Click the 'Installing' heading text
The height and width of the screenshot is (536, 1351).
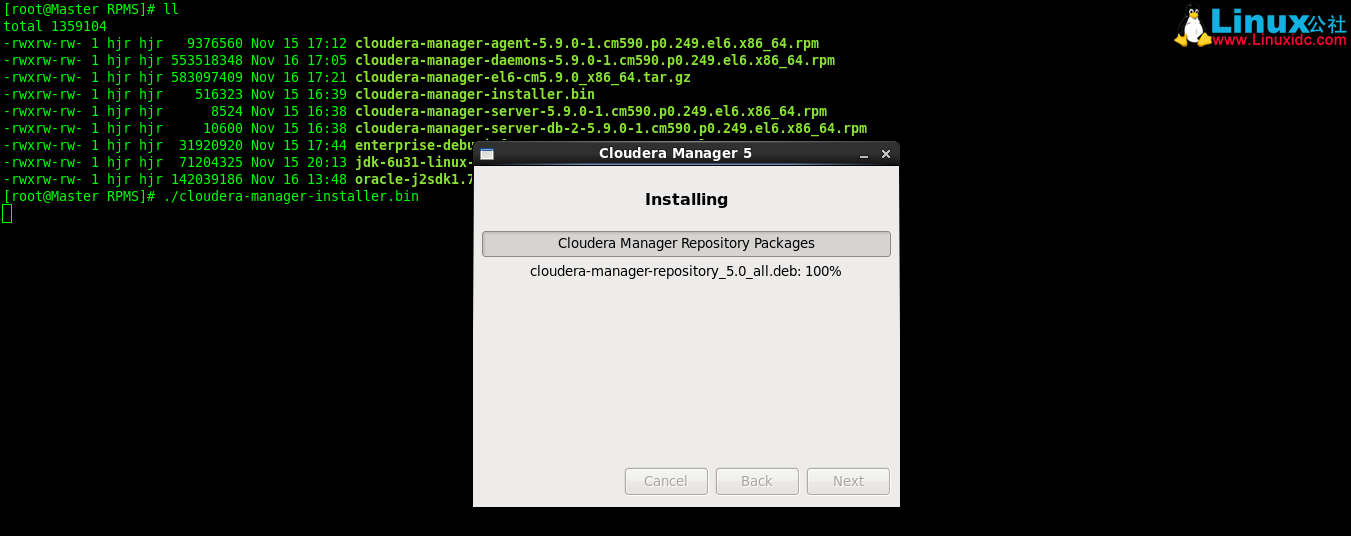686,199
